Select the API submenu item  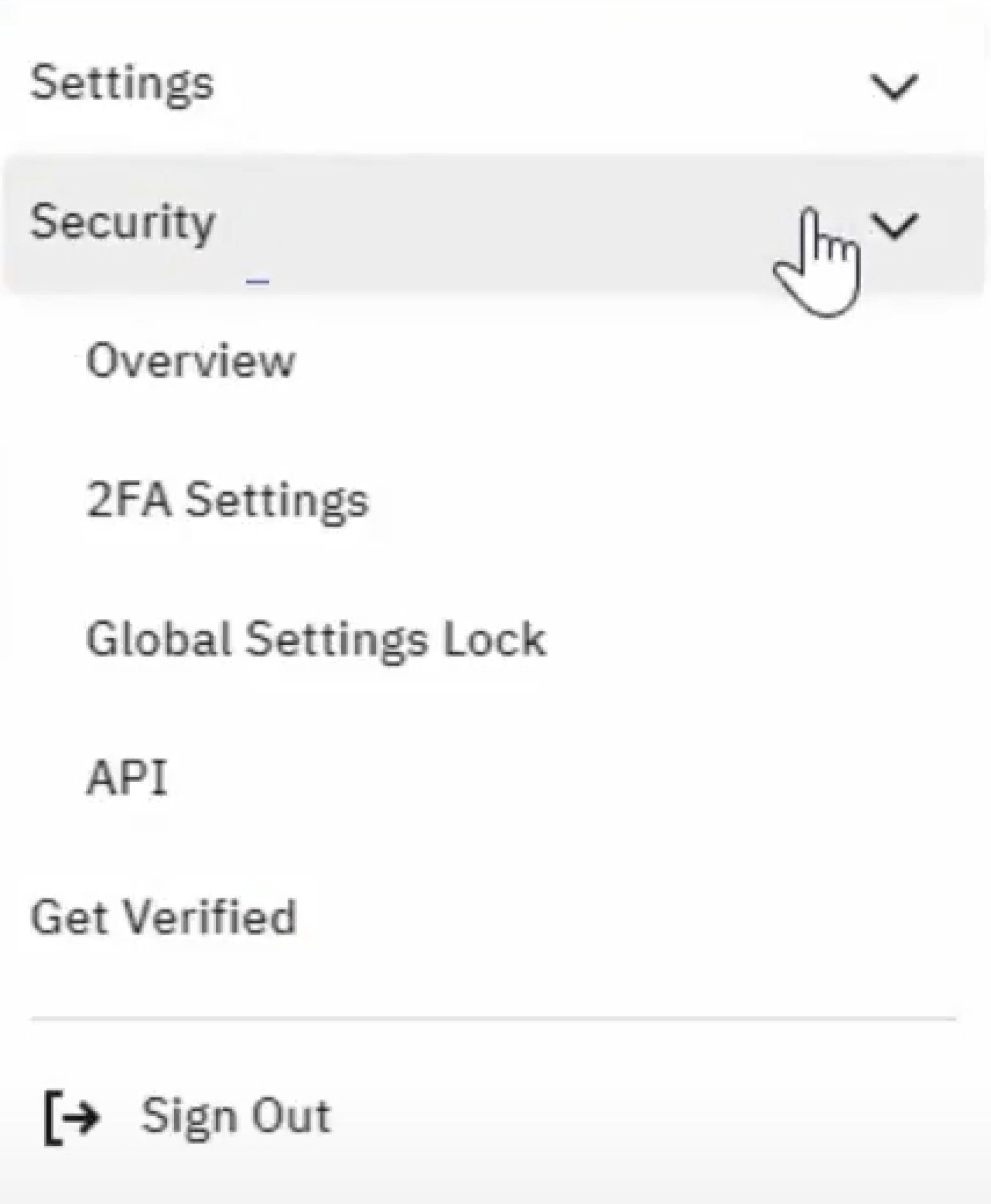[x=127, y=778]
